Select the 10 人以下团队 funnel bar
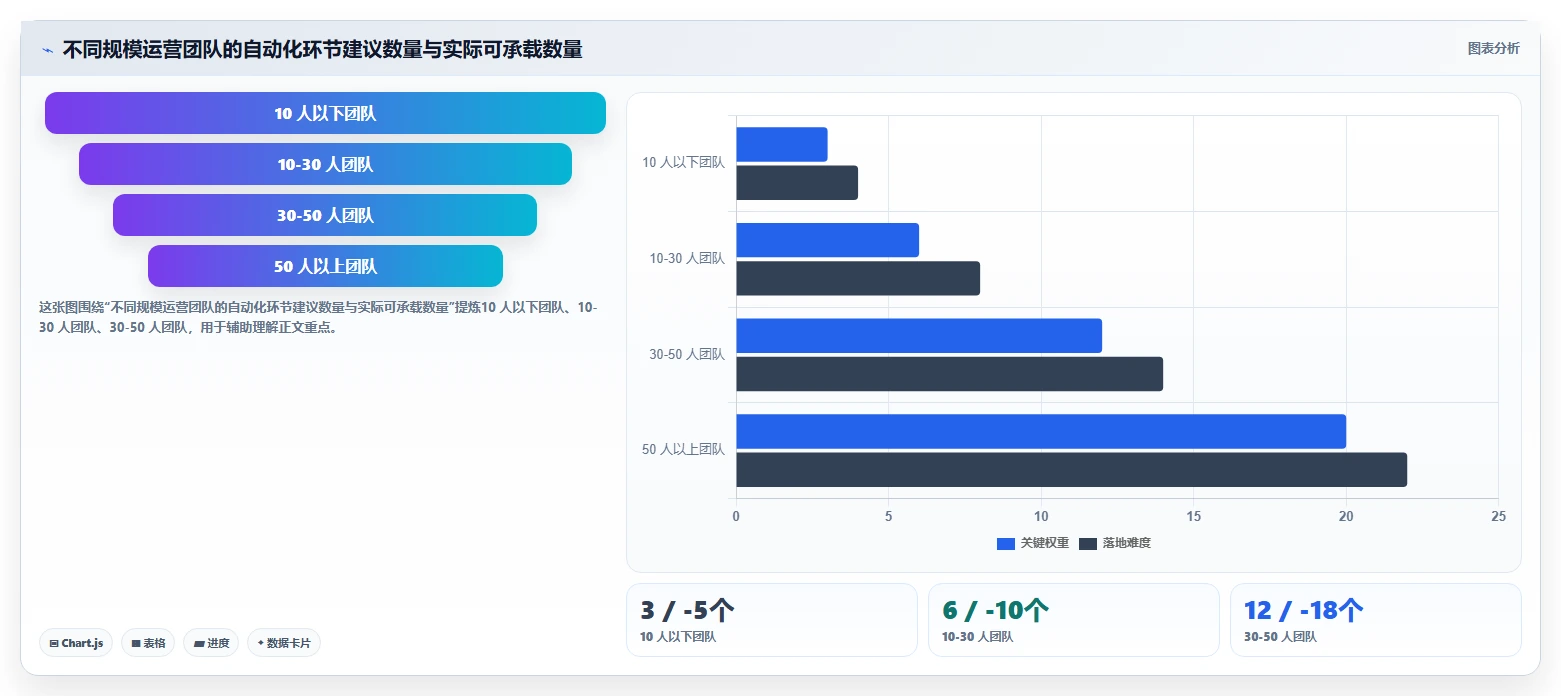 coord(325,113)
